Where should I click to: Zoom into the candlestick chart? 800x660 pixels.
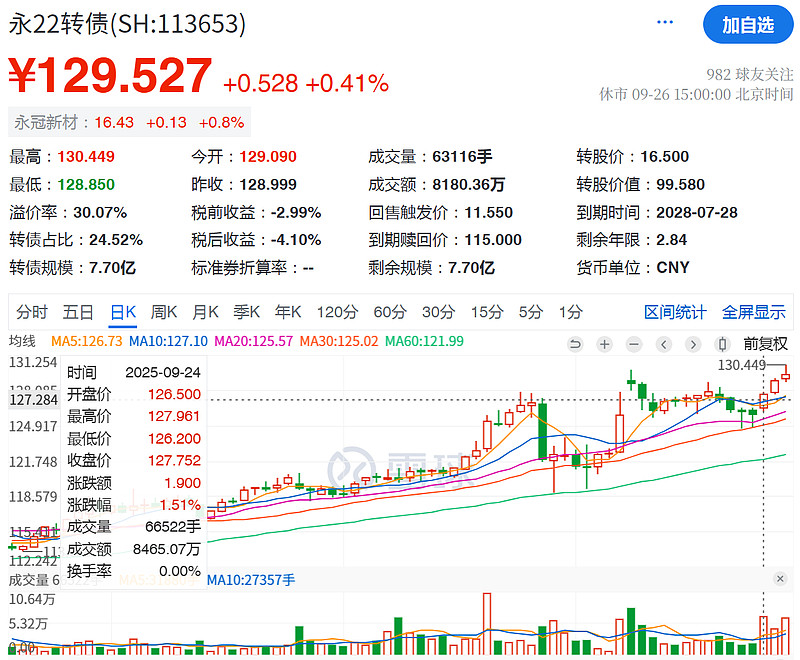pyautogui.click(x=604, y=344)
